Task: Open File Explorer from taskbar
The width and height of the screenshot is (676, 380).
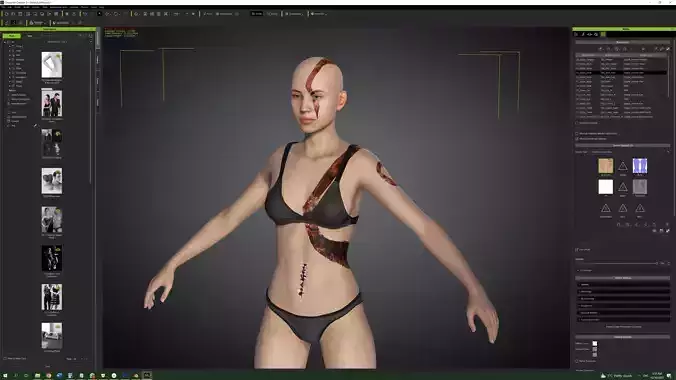Action: [38, 376]
